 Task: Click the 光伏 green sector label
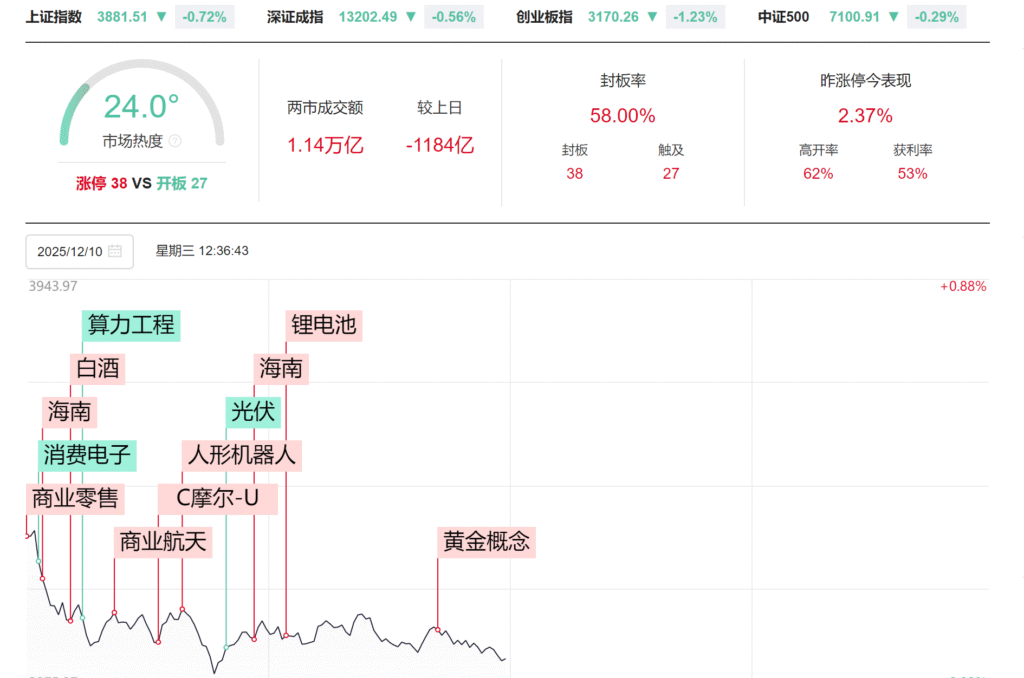(x=254, y=411)
